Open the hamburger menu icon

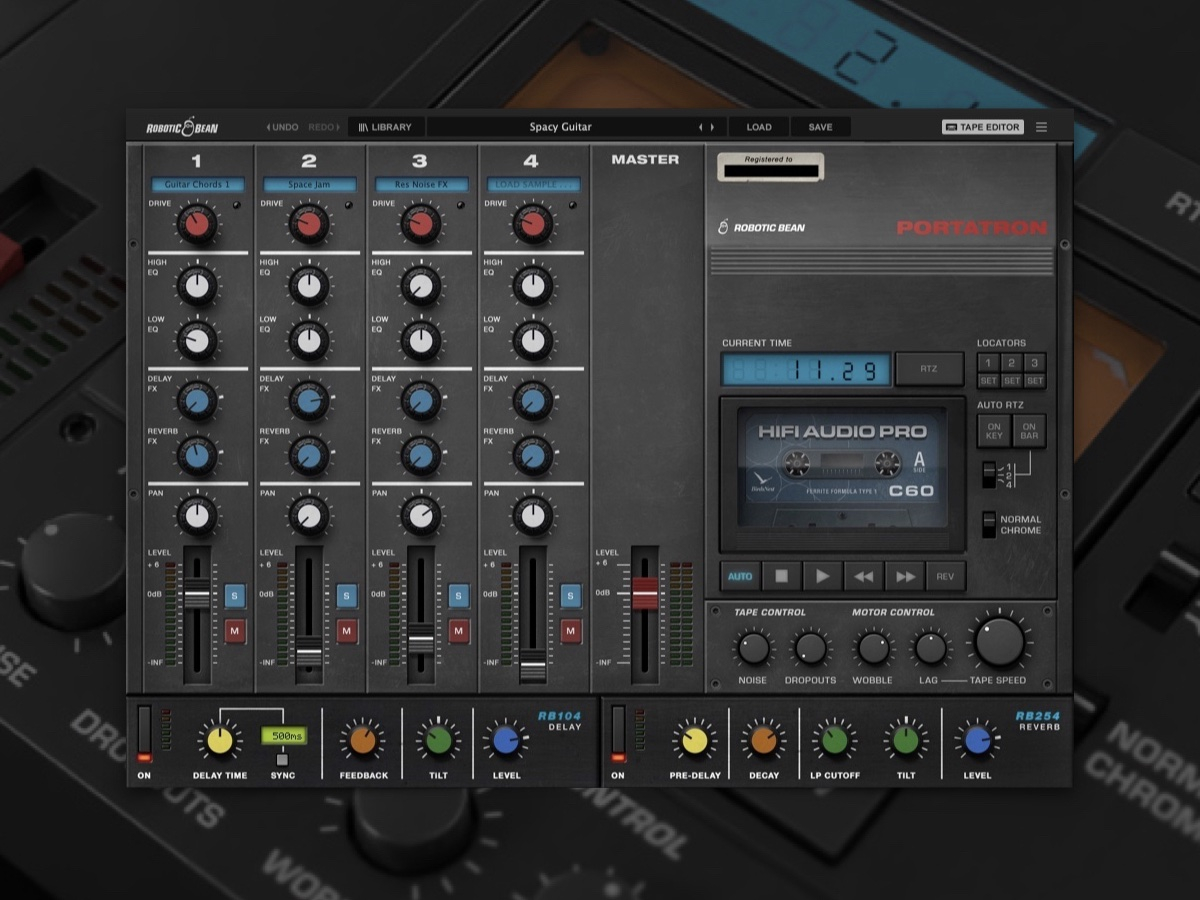pyautogui.click(x=1042, y=127)
